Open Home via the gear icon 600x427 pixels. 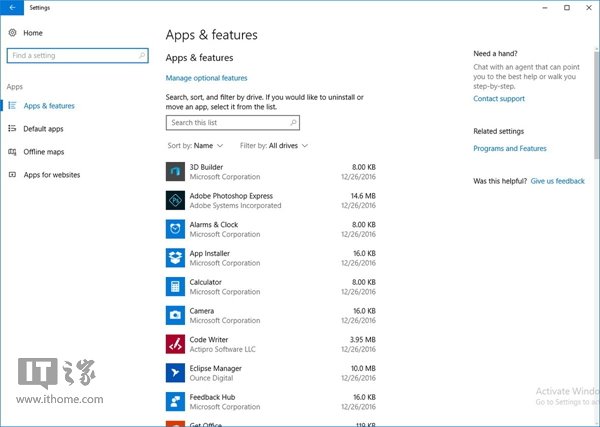point(12,33)
